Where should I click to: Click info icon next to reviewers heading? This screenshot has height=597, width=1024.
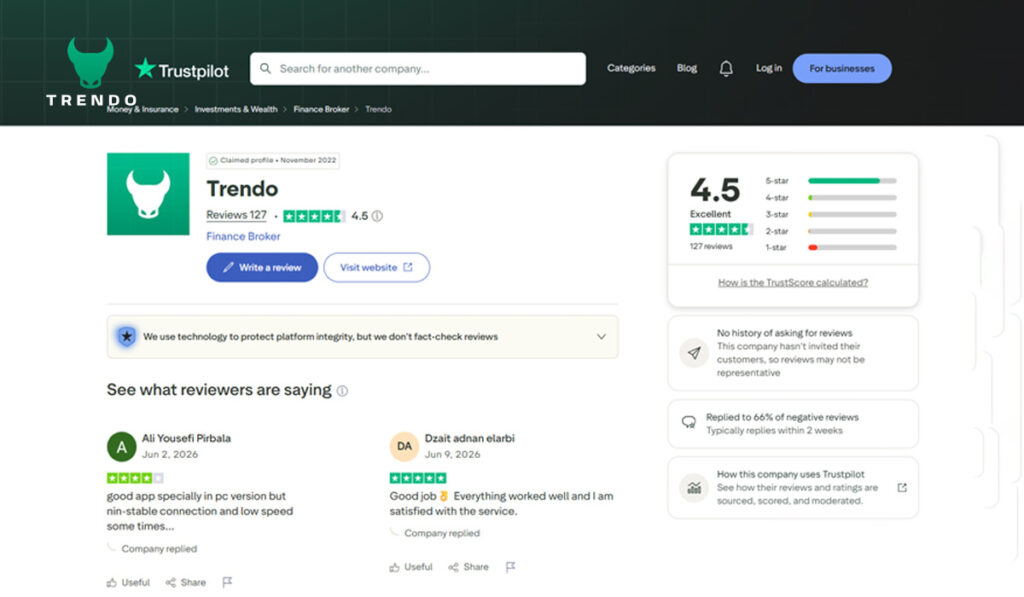(x=342, y=391)
